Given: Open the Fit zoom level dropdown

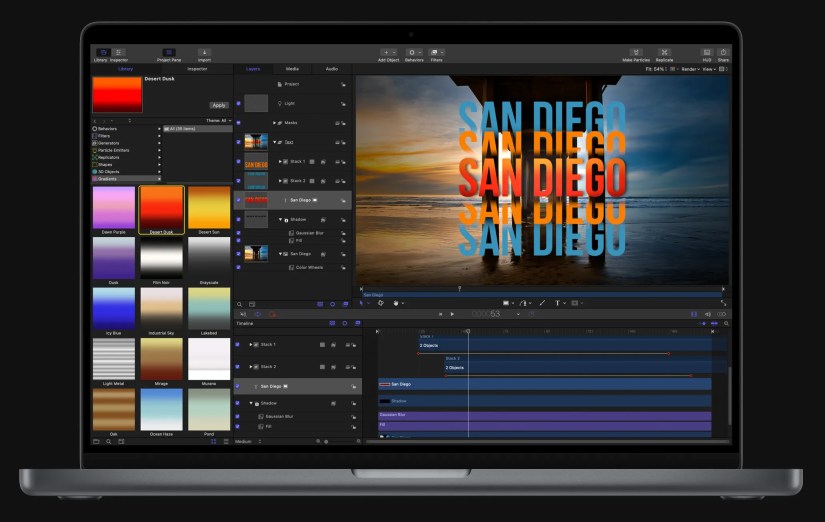Looking at the screenshot, I should click(656, 69).
